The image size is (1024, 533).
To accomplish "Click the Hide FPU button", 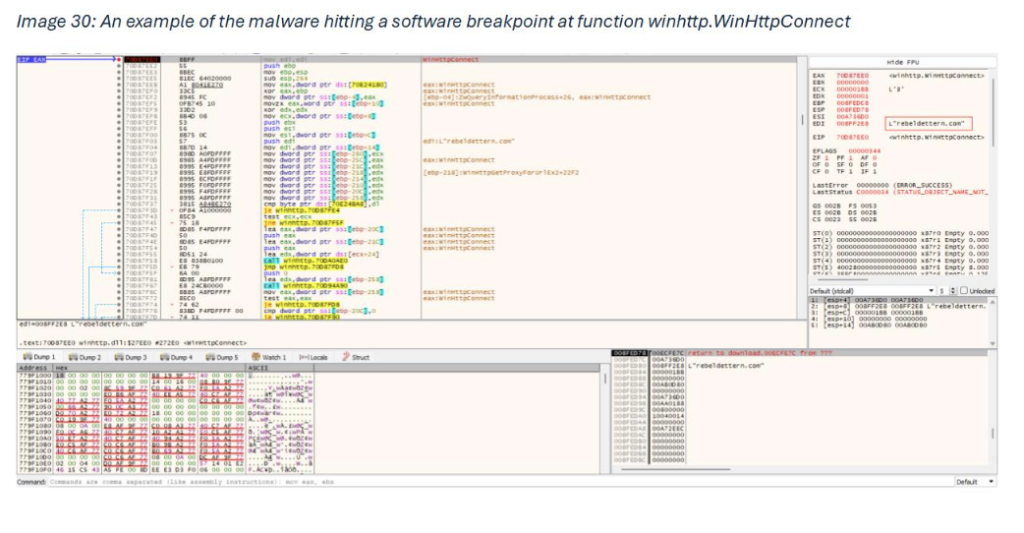I will (902, 62).
